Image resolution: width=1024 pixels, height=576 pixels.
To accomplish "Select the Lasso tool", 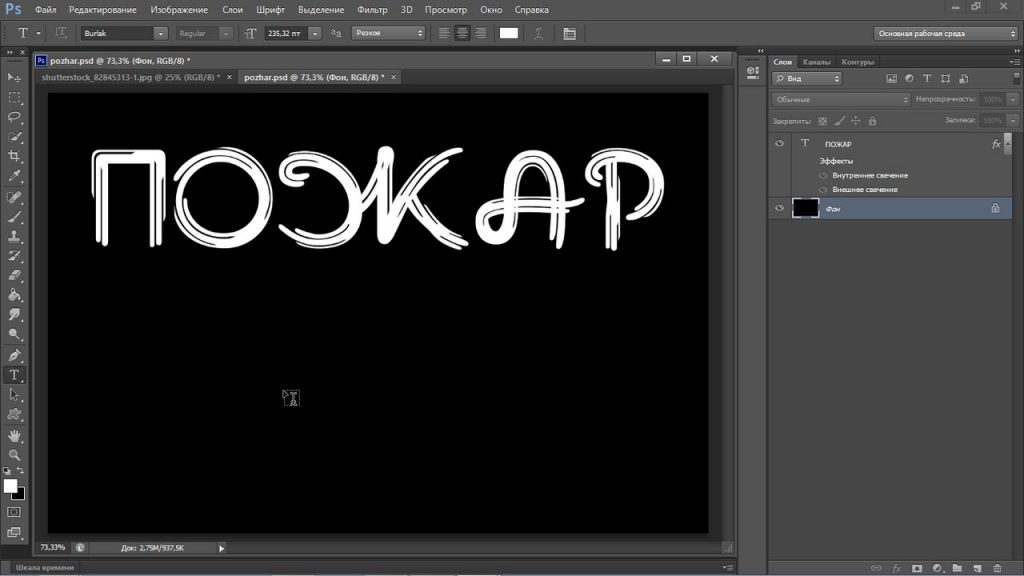I will pyautogui.click(x=14, y=117).
